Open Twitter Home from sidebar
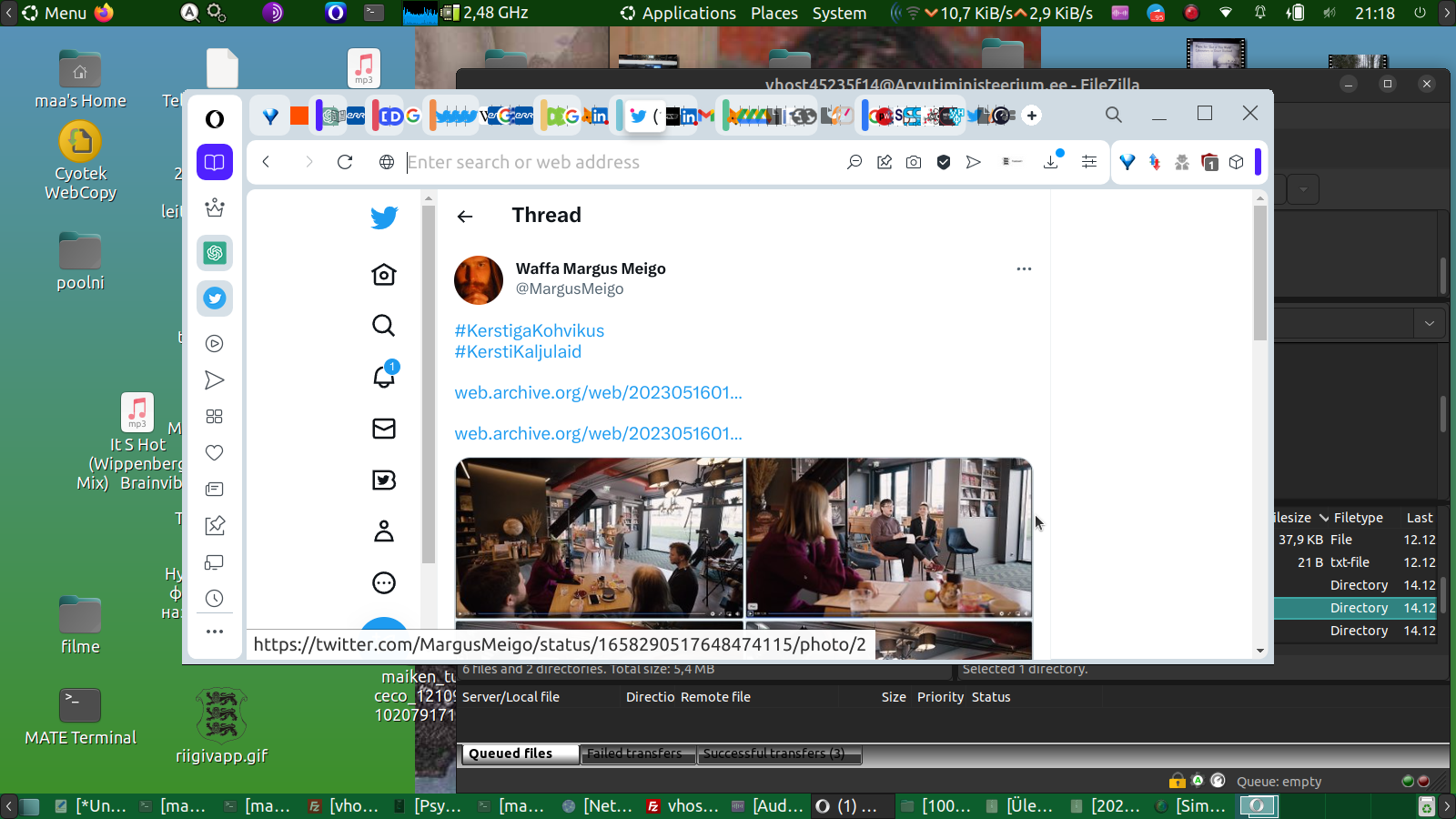This screenshot has height=819, width=1456. (x=383, y=275)
